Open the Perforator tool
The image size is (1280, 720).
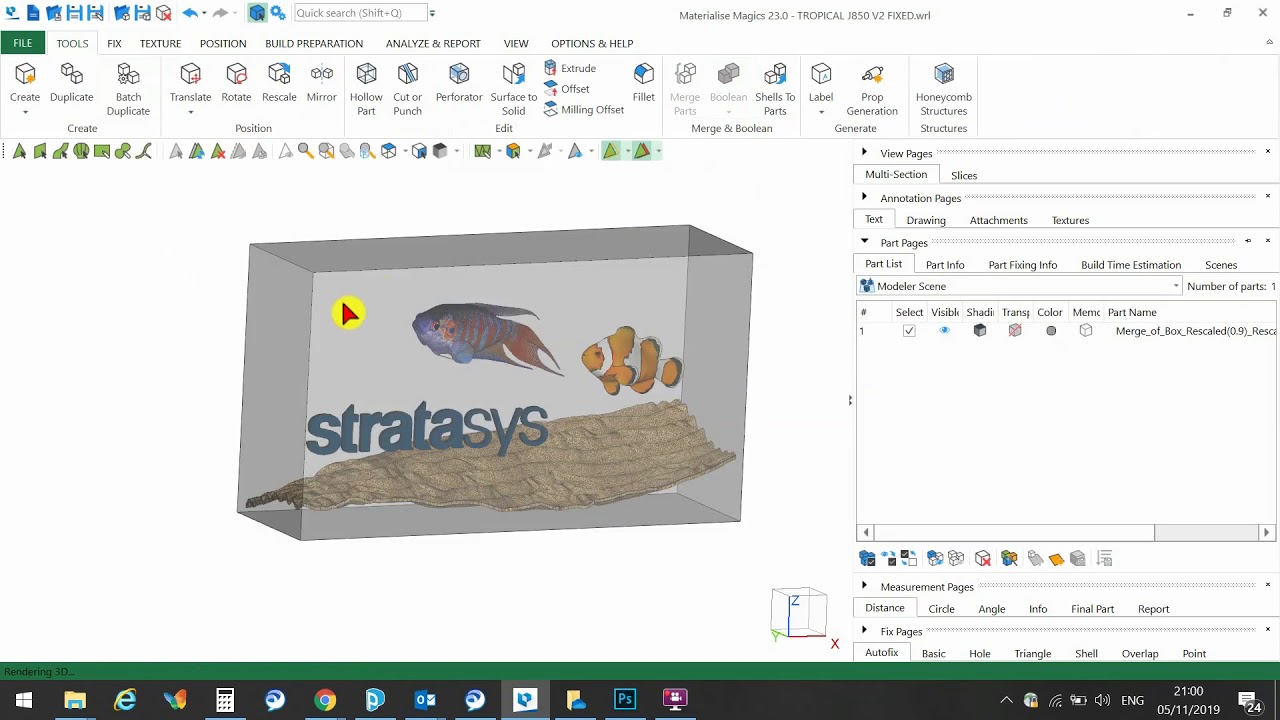click(459, 82)
